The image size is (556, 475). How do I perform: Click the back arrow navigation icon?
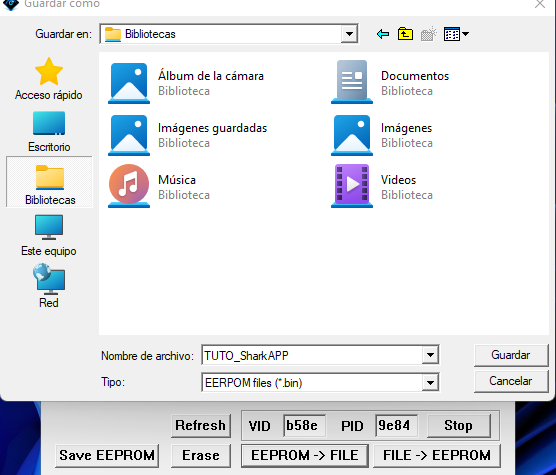(x=383, y=34)
